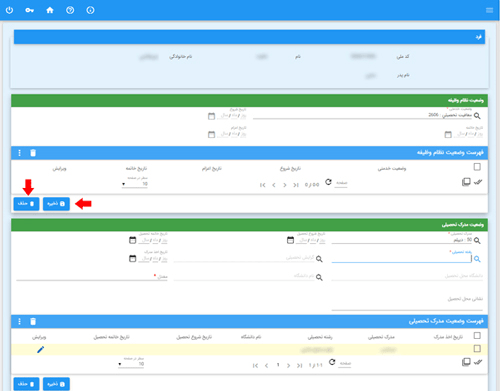Click the نام دانشگاه input field in form
This screenshot has width=500, height=391.
point(244,276)
